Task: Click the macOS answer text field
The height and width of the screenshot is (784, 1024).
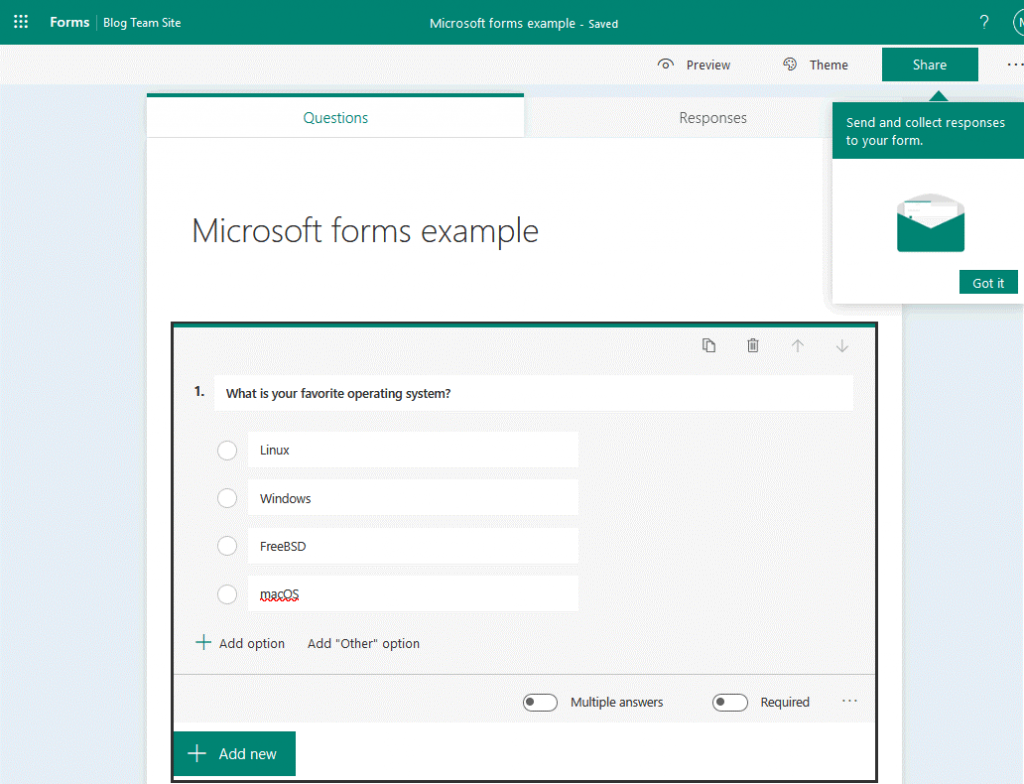Action: coord(413,593)
